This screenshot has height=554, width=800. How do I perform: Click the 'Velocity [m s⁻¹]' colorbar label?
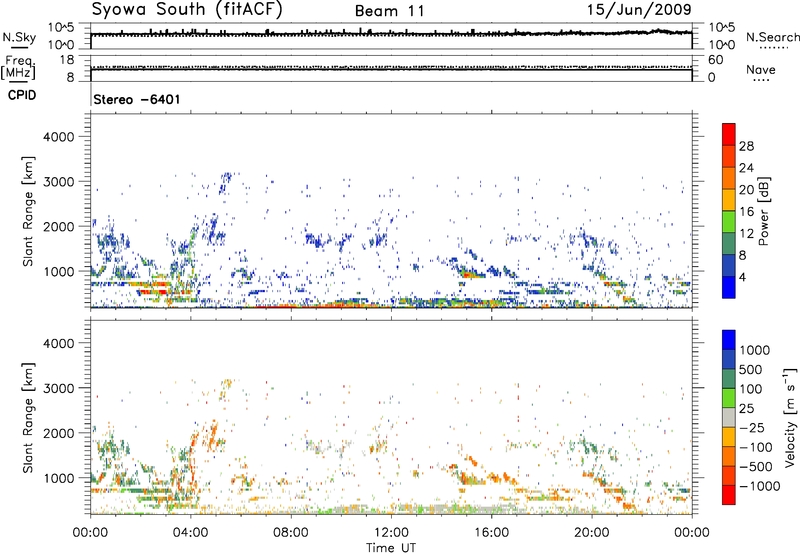click(x=790, y=417)
